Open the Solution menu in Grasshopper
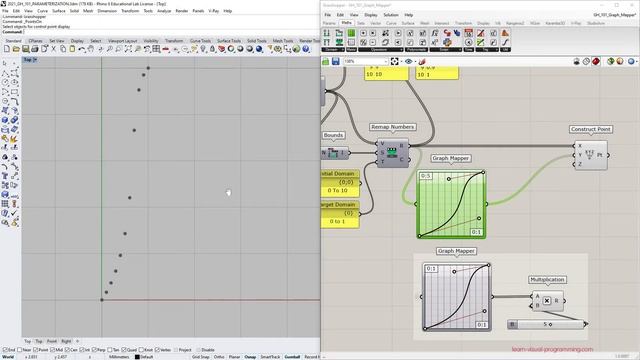Image resolution: width=640 pixels, height=360 pixels. [x=391, y=15]
